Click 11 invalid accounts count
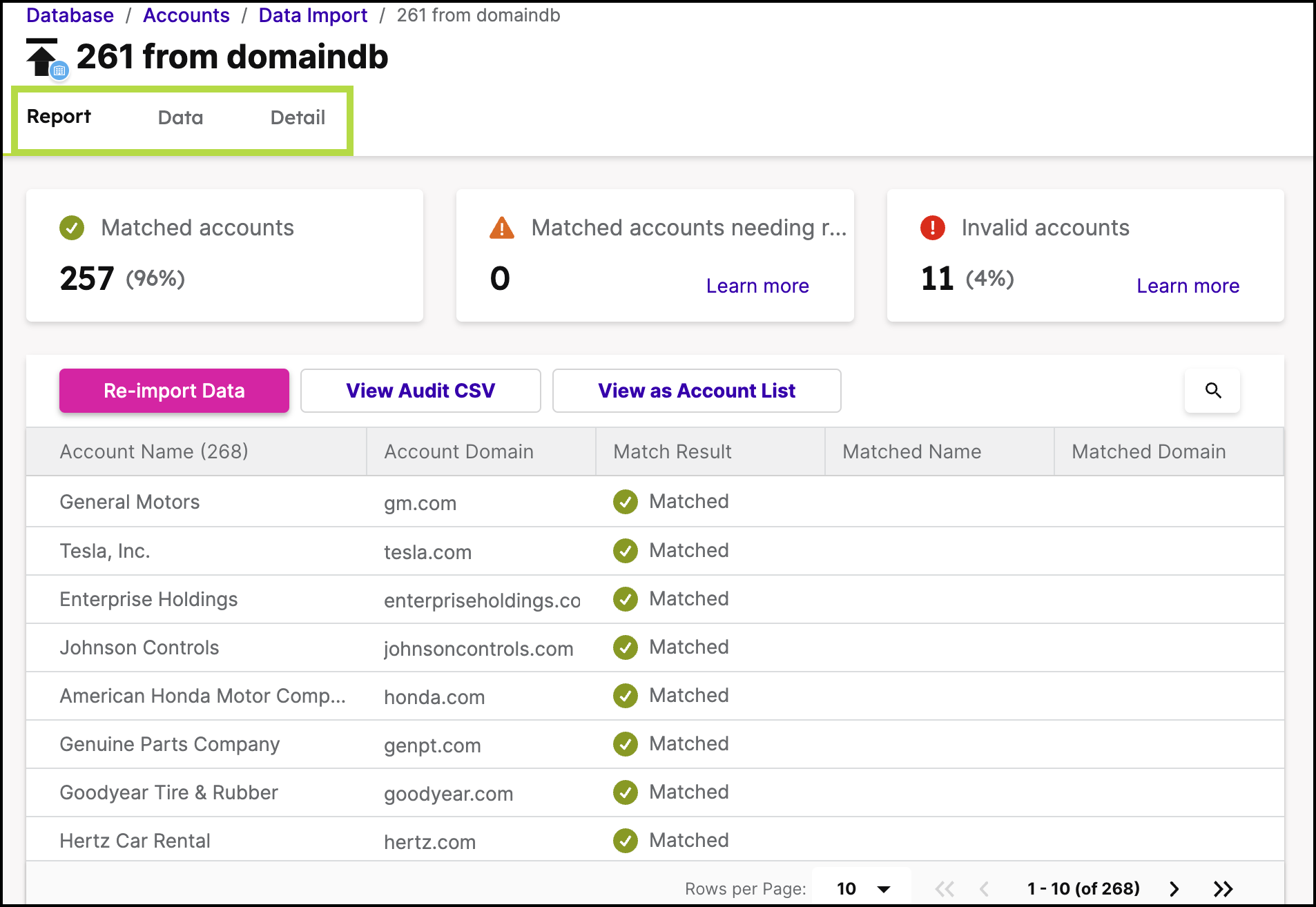 [937, 279]
